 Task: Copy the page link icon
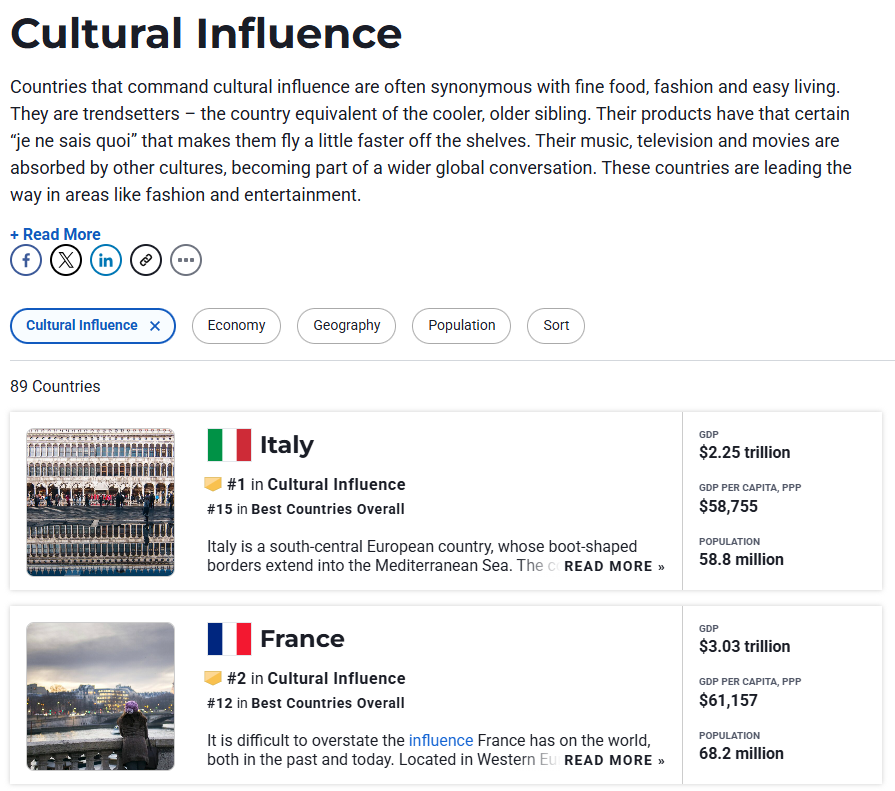tap(146, 261)
